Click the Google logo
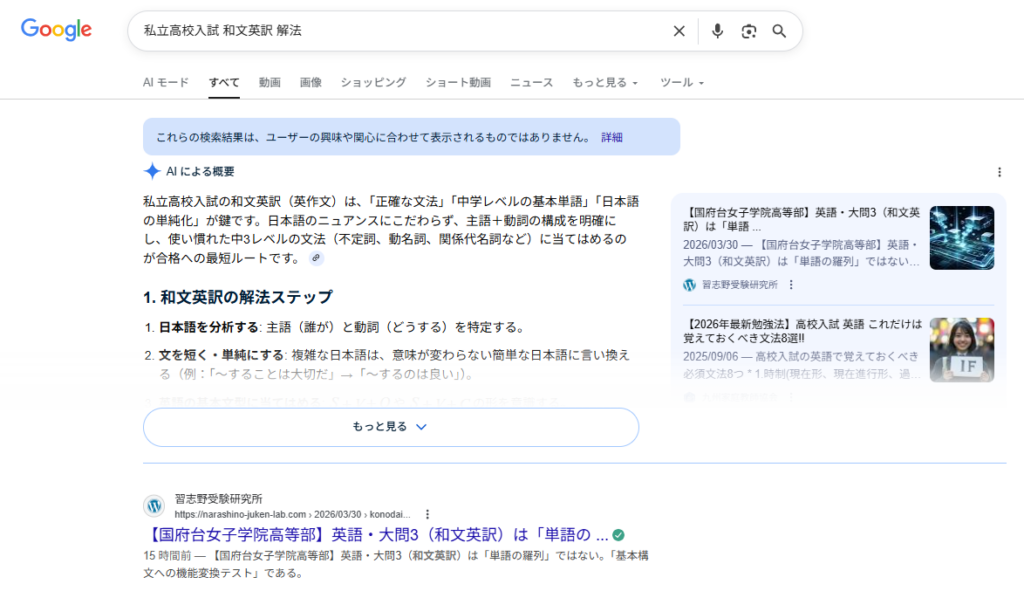This screenshot has height=591, width=1024. [x=56, y=30]
